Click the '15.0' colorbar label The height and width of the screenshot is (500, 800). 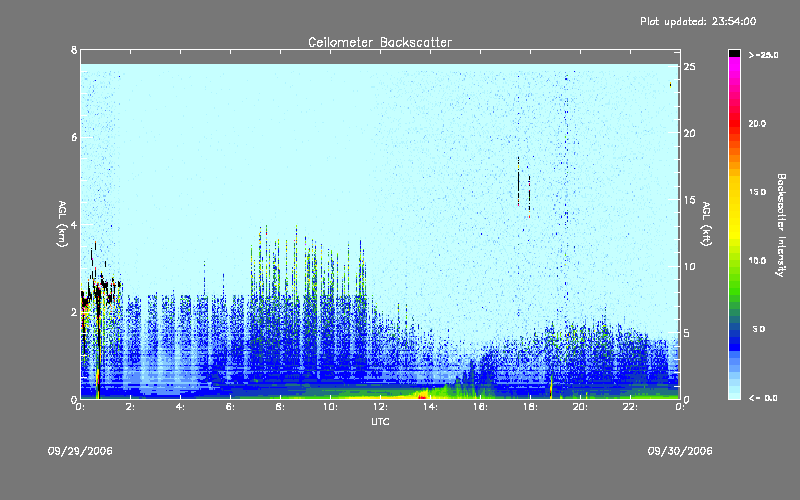click(757, 192)
